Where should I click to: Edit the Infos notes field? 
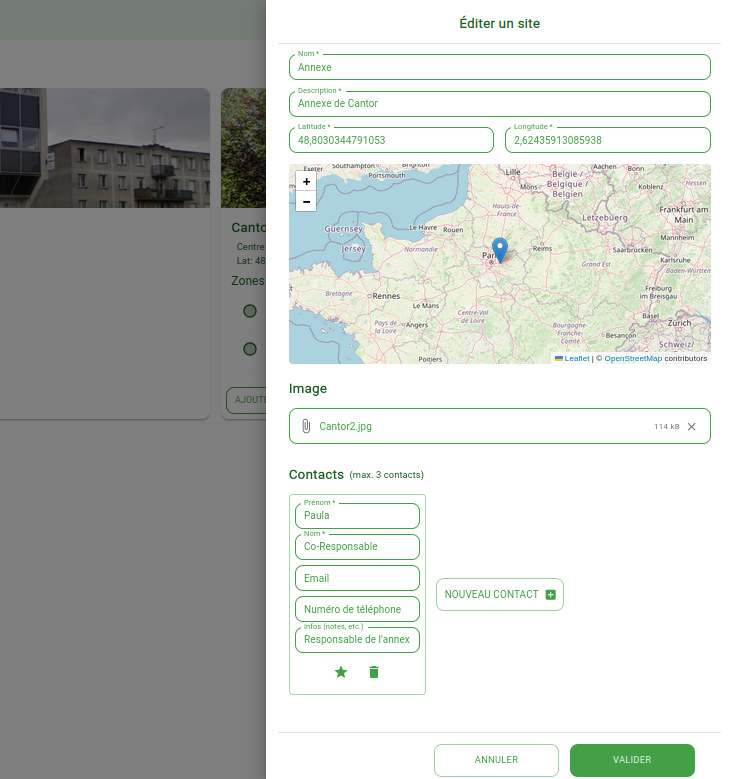(x=357, y=640)
